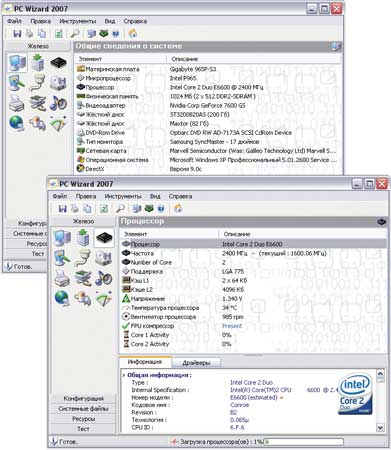Select Материнская плата row in back window
Viewport: 391px width, 450px height.
point(208,69)
